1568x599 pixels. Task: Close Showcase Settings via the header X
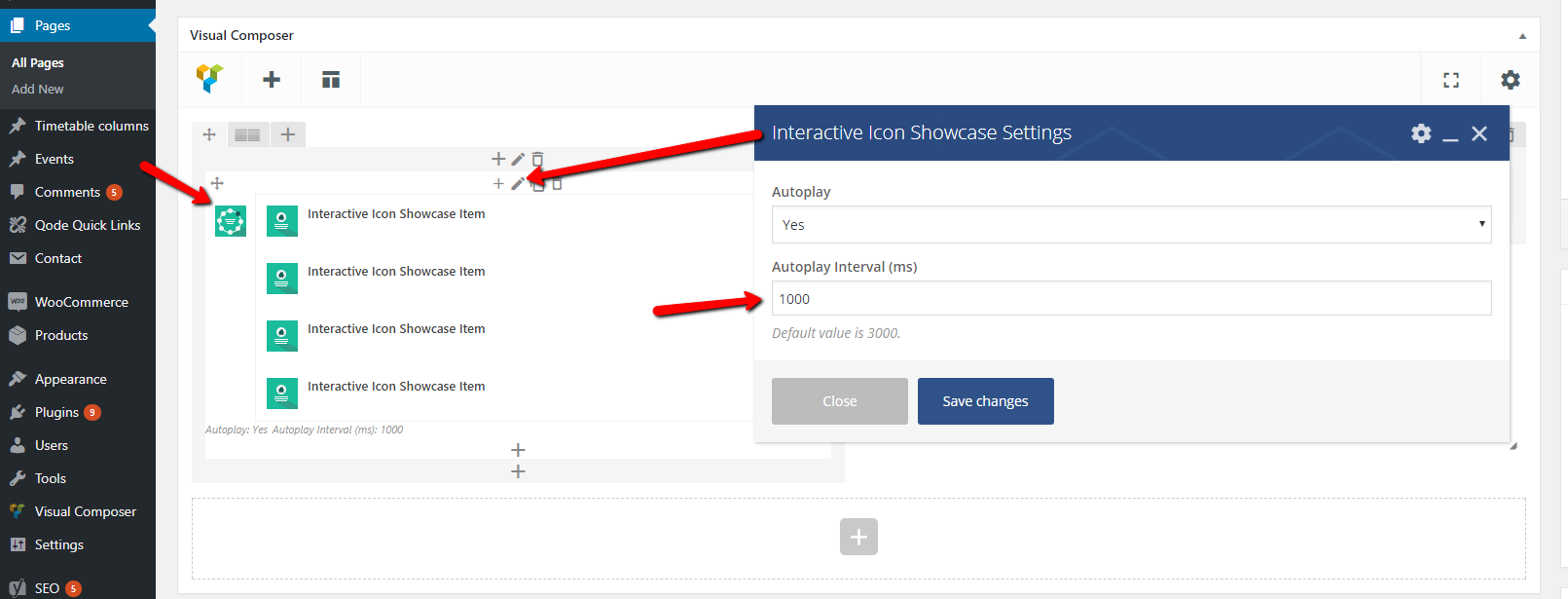tap(1479, 133)
